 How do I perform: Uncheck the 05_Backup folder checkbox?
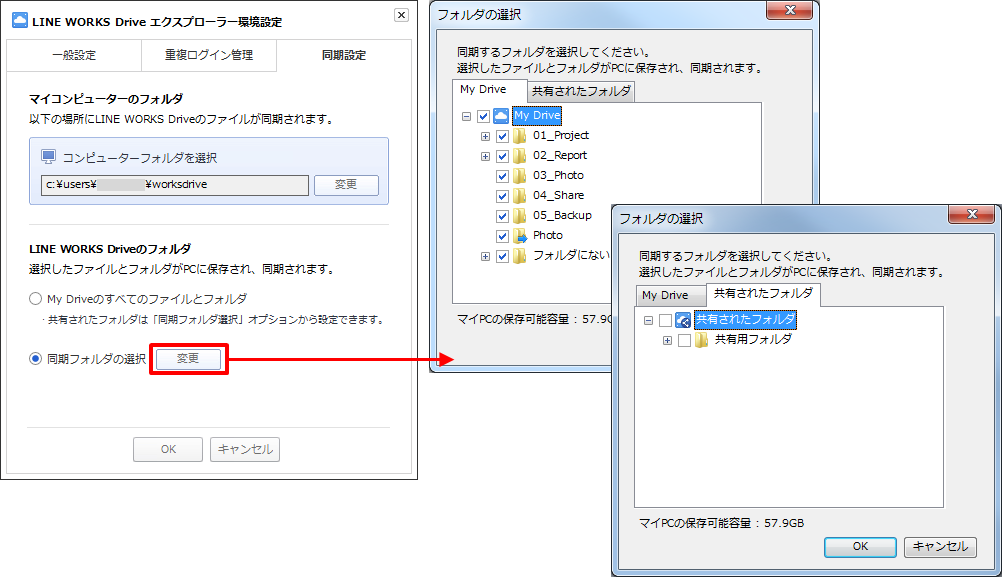click(x=502, y=216)
